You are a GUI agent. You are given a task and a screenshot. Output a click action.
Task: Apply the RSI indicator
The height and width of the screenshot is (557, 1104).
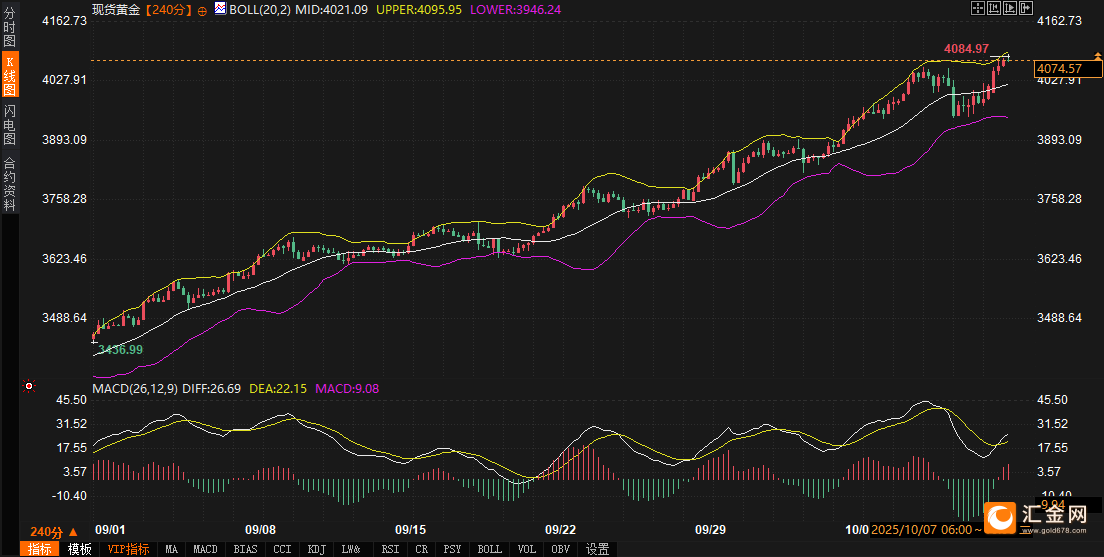coord(390,549)
